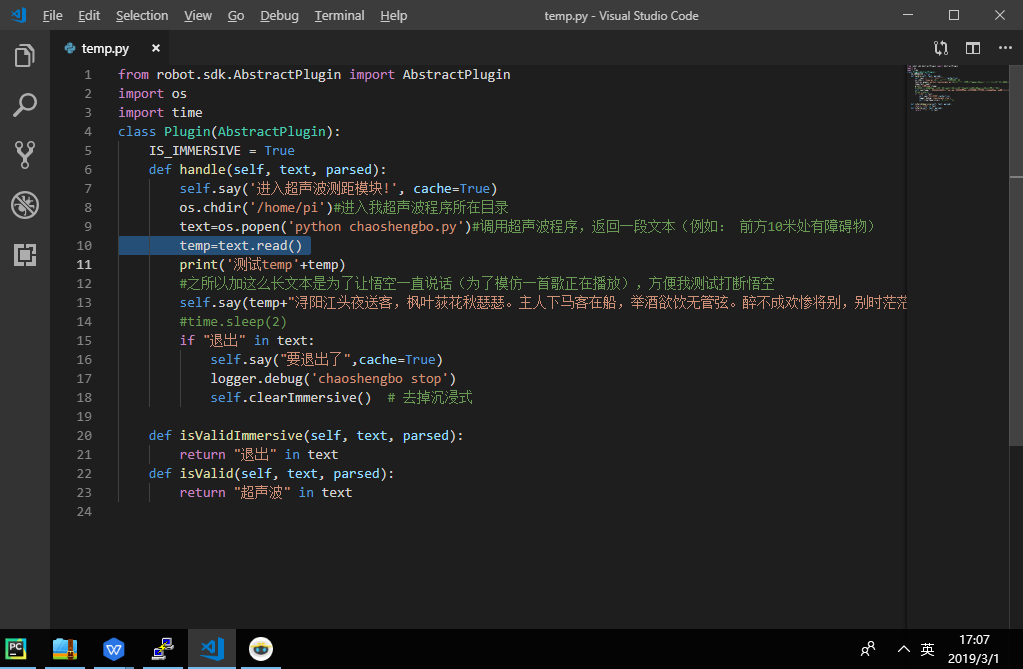Split the editor using the split icon
This screenshot has height=669, width=1023.
(972, 47)
